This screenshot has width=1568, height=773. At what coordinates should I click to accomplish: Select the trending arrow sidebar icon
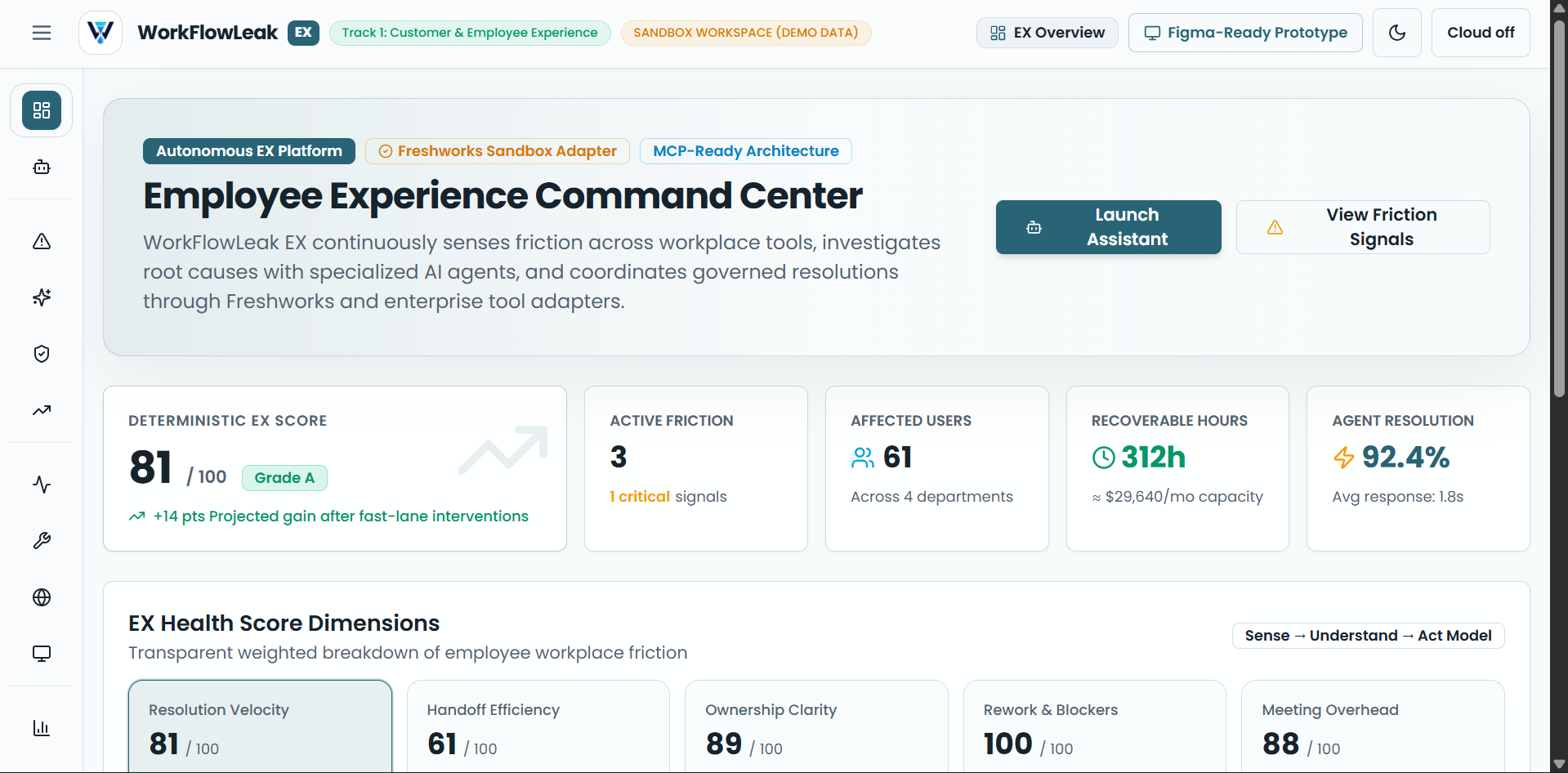tap(42, 410)
